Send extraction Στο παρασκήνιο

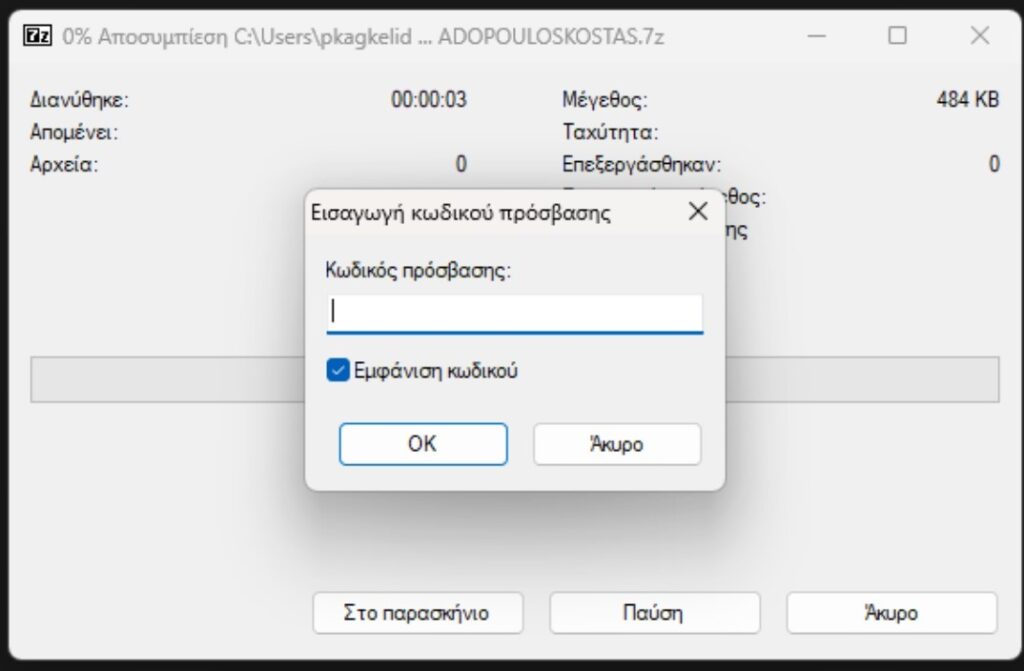pyautogui.click(x=418, y=613)
